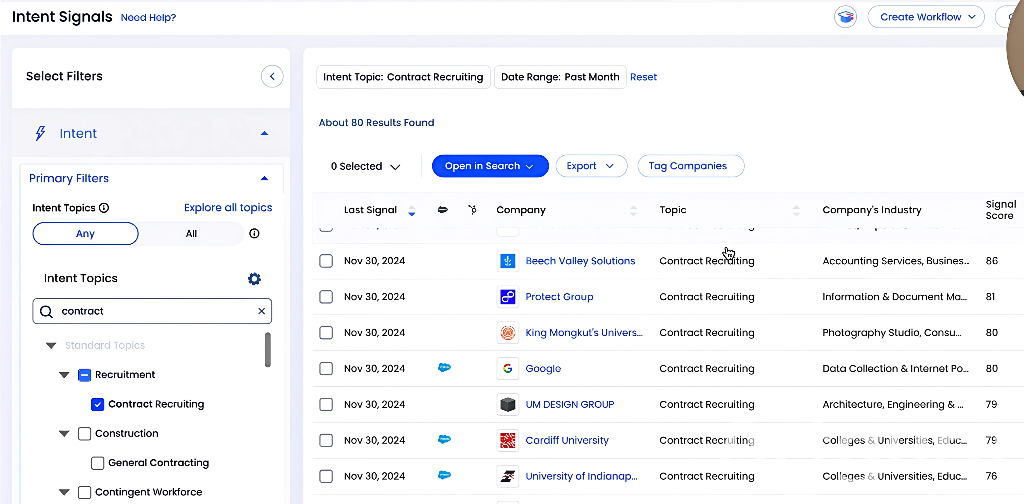Click the Beech Valley Solutions logo
This screenshot has height=504, width=1024.
507,261
